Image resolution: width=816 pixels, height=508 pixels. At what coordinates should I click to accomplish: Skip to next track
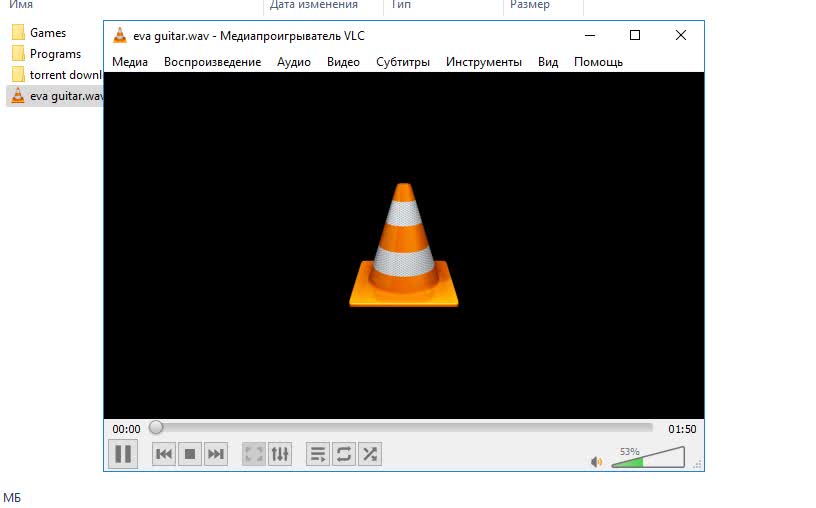click(x=216, y=454)
